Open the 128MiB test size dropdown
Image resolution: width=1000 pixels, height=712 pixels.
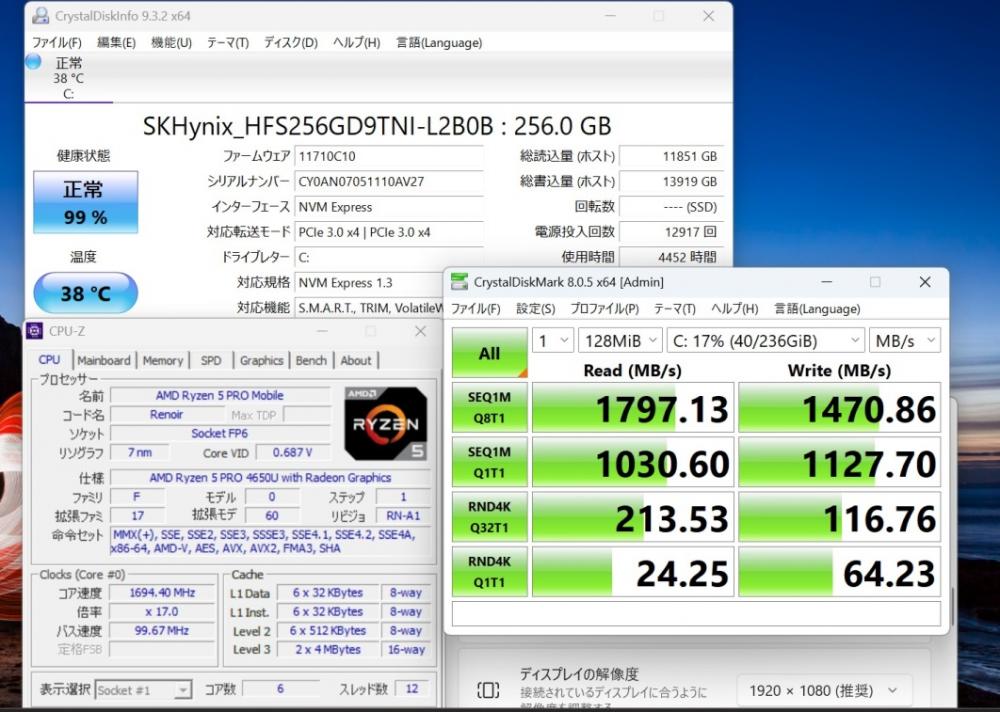click(x=620, y=341)
